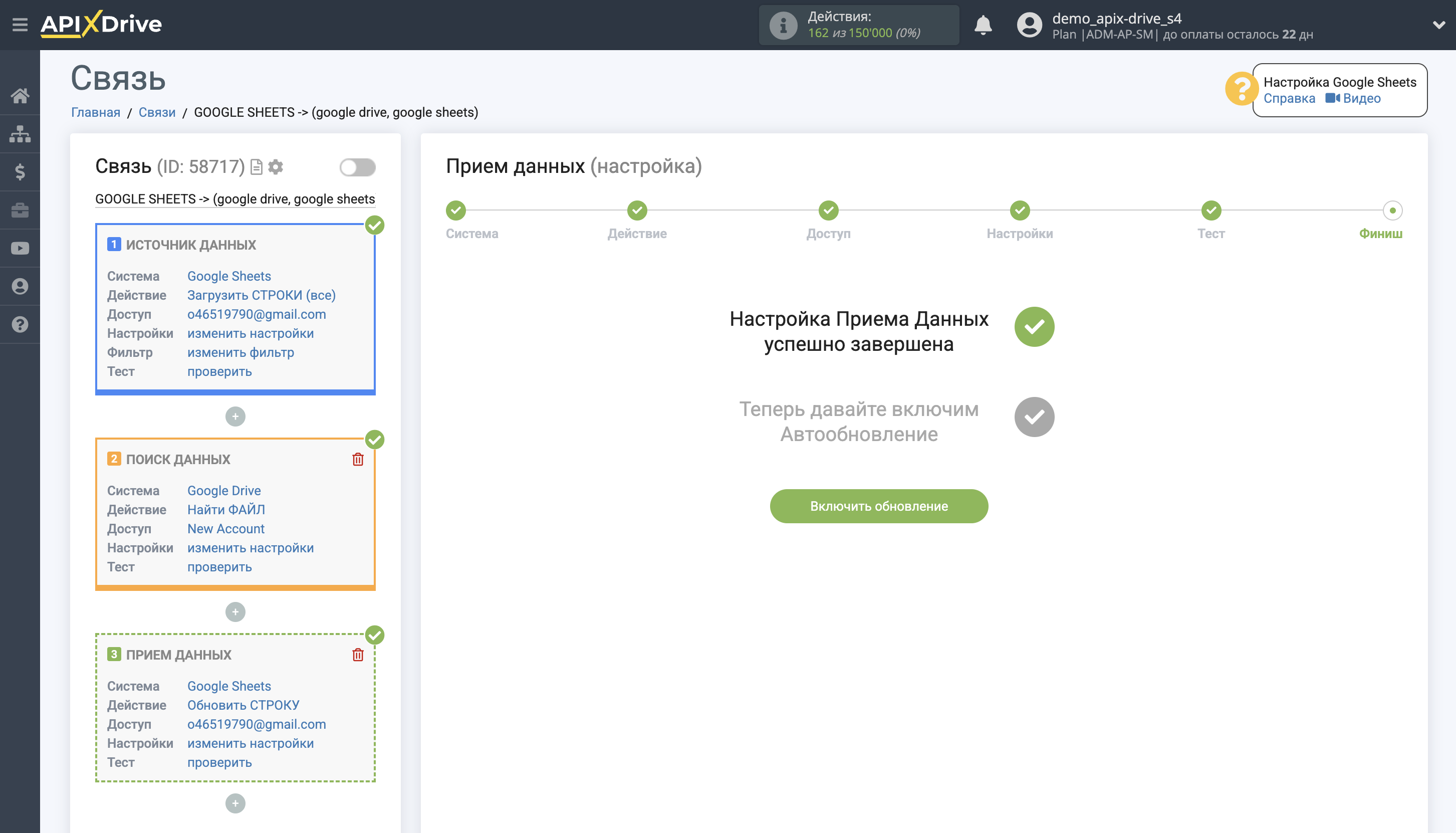Open the notifications bell
This screenshot has width=1456, height=833.
click(983, 25)
